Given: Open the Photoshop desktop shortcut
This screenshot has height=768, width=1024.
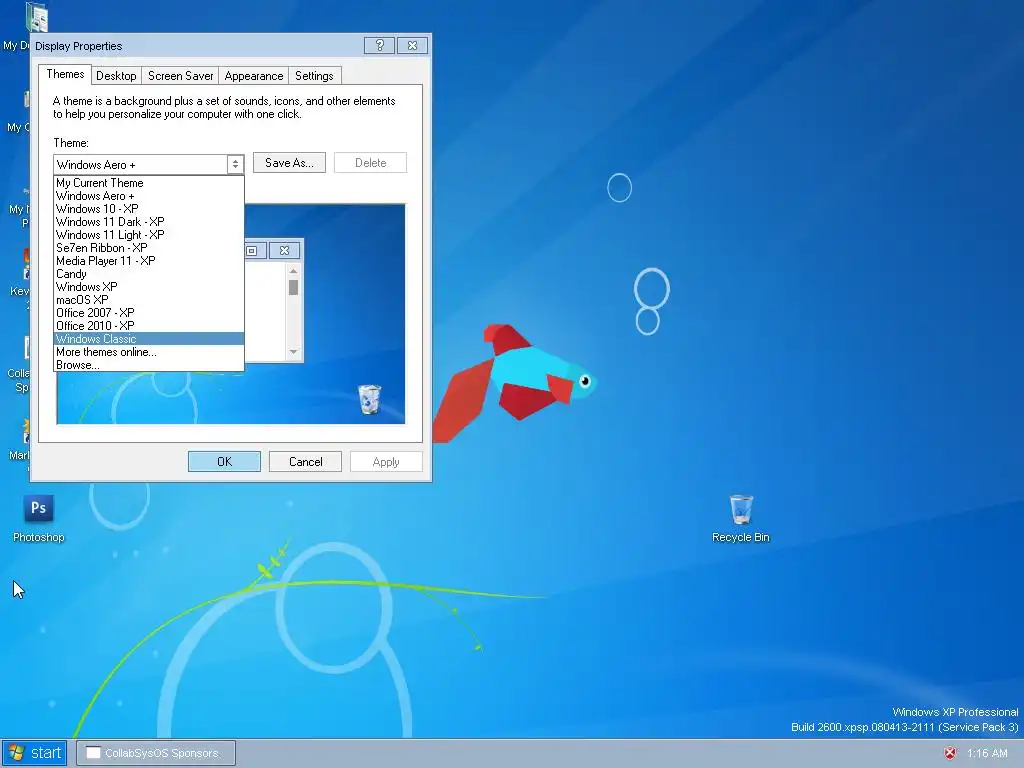Looking at the screenshot, I should point(39,519).
